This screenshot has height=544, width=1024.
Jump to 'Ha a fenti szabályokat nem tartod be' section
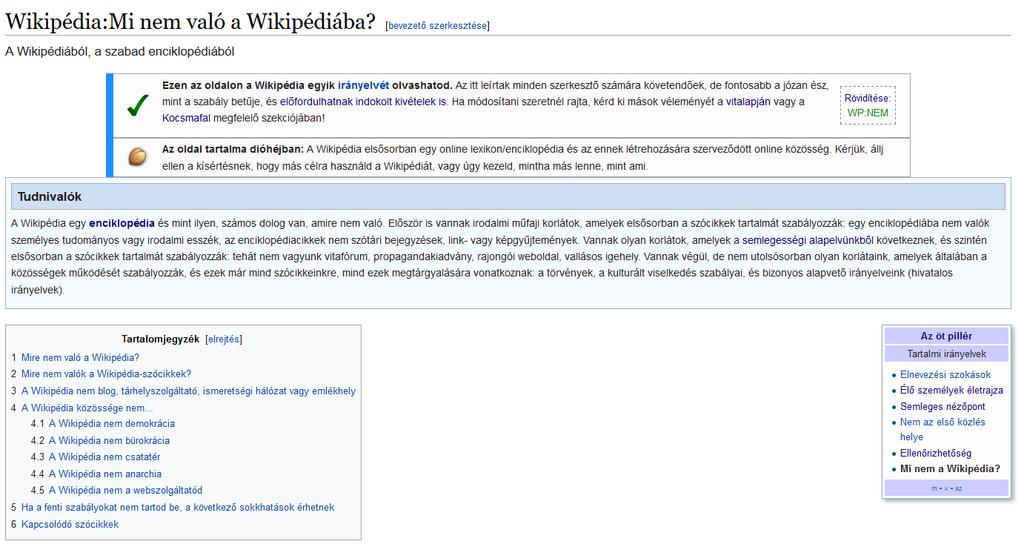pyautogui.click(x=178, y=507)
